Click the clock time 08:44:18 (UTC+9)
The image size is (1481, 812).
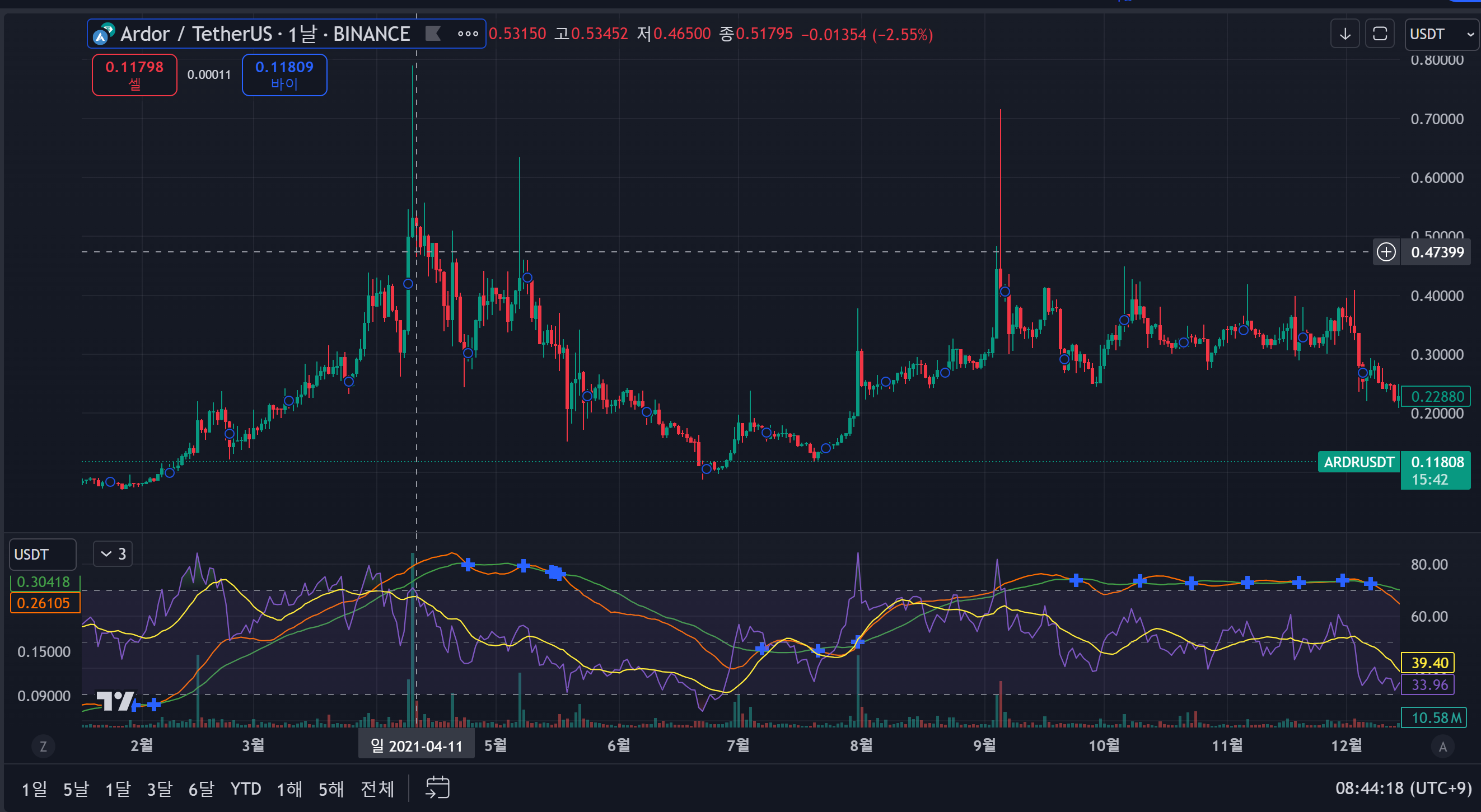pyautogui.click(x=1403, y=788)
